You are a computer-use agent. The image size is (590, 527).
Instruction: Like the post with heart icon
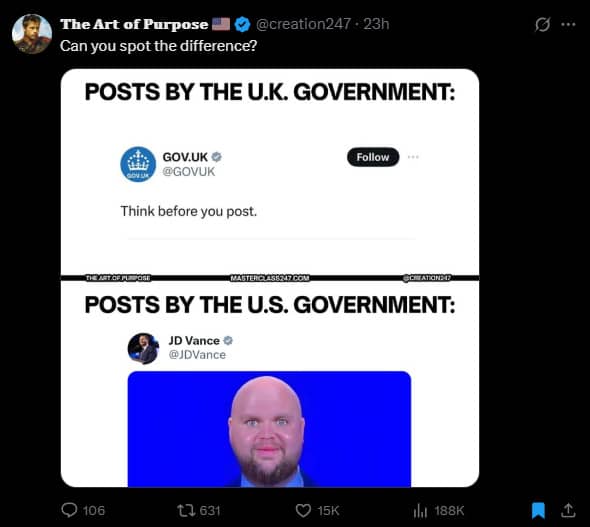point(303,510)
